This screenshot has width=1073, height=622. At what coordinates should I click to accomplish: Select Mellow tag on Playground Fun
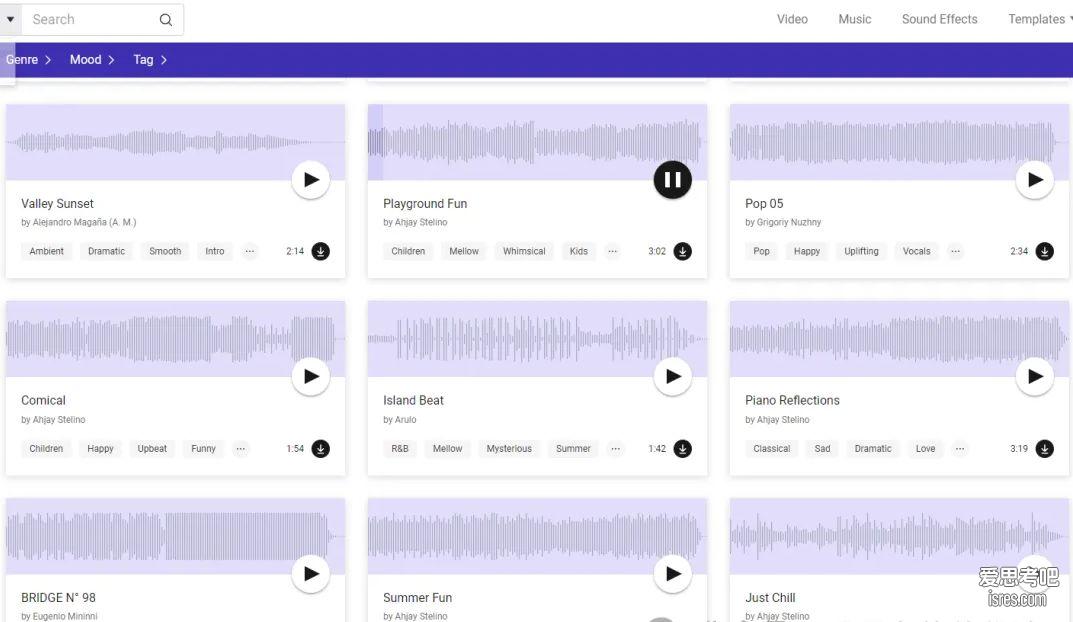pyautogui.click(x=464, y=251)
